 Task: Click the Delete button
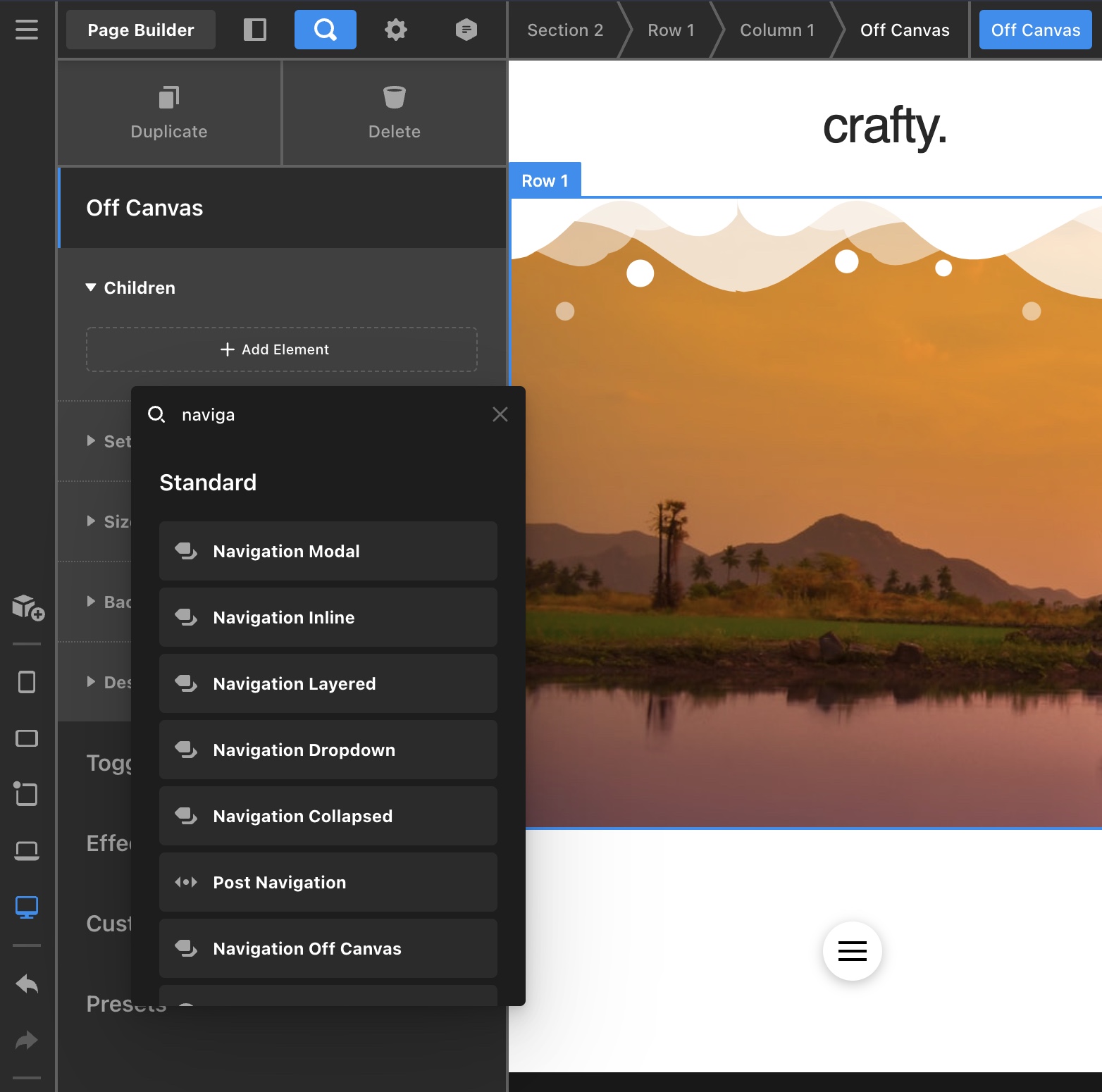pyautogui.click(x=394, y=113)
